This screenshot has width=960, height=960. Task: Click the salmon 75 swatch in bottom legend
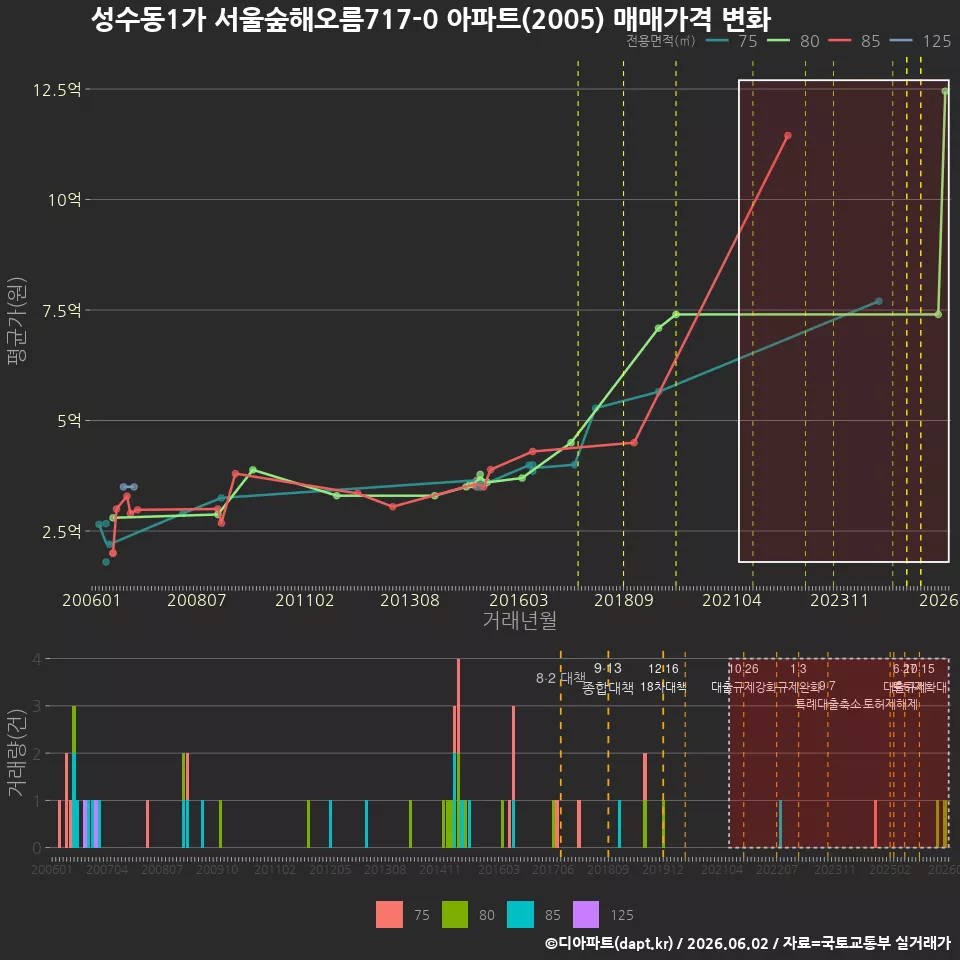[389, 915]
